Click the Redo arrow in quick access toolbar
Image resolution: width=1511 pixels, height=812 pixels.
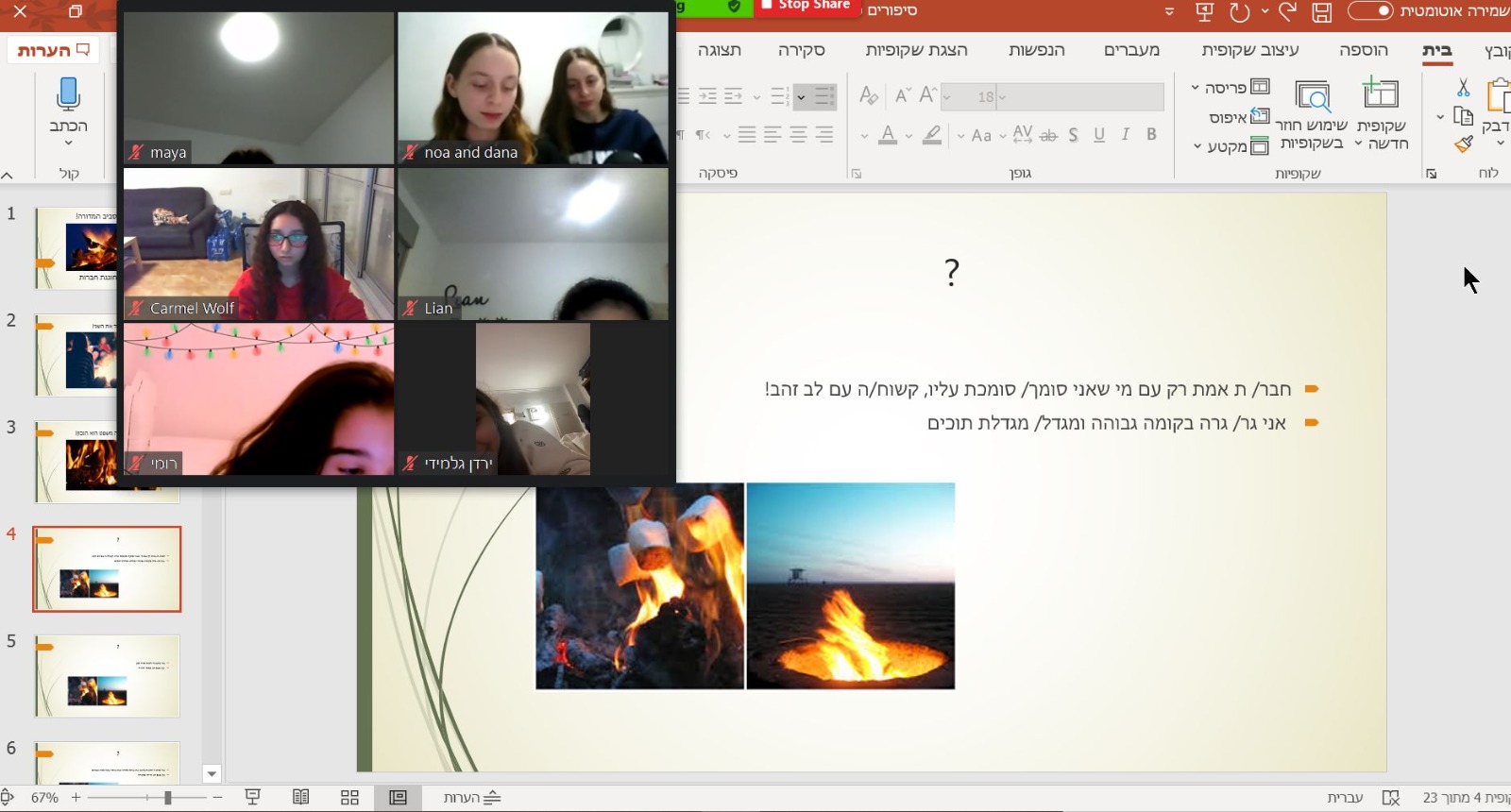click(1240, 12)
